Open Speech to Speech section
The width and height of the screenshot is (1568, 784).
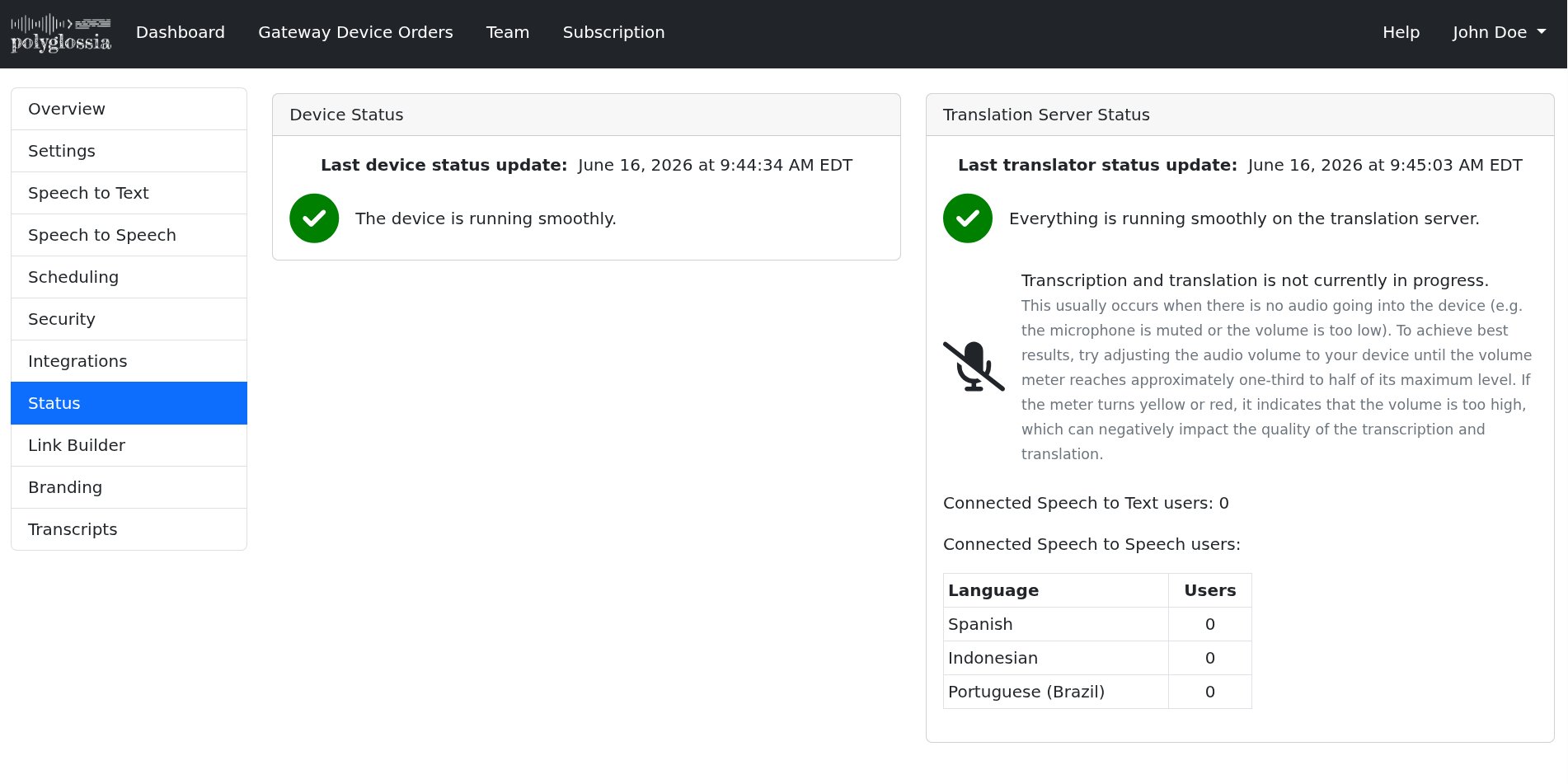pos(129,235)
